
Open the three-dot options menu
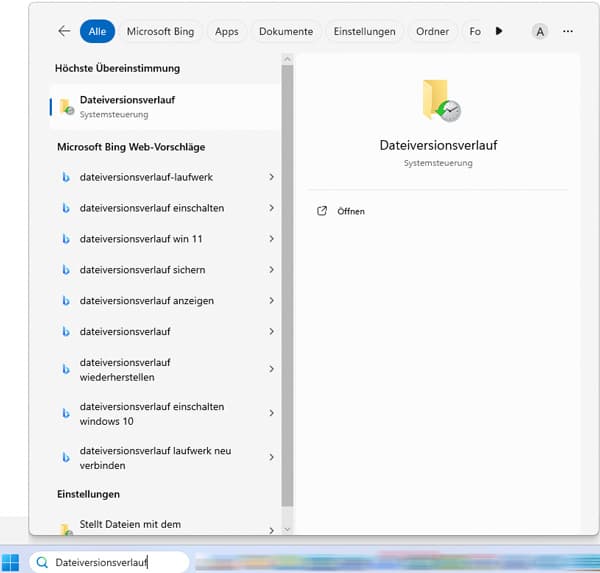pyautogui.click(x=568, y=31)
